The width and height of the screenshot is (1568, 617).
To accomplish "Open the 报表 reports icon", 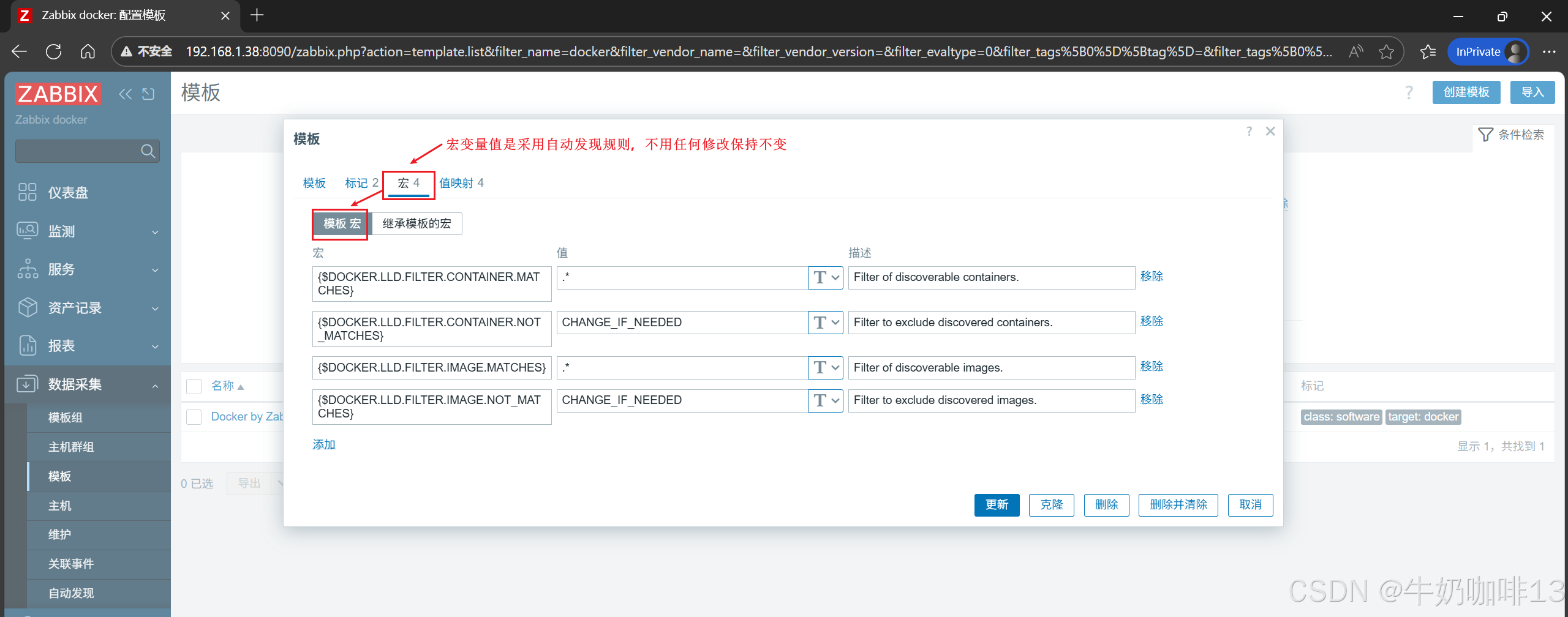I will 28,345.
